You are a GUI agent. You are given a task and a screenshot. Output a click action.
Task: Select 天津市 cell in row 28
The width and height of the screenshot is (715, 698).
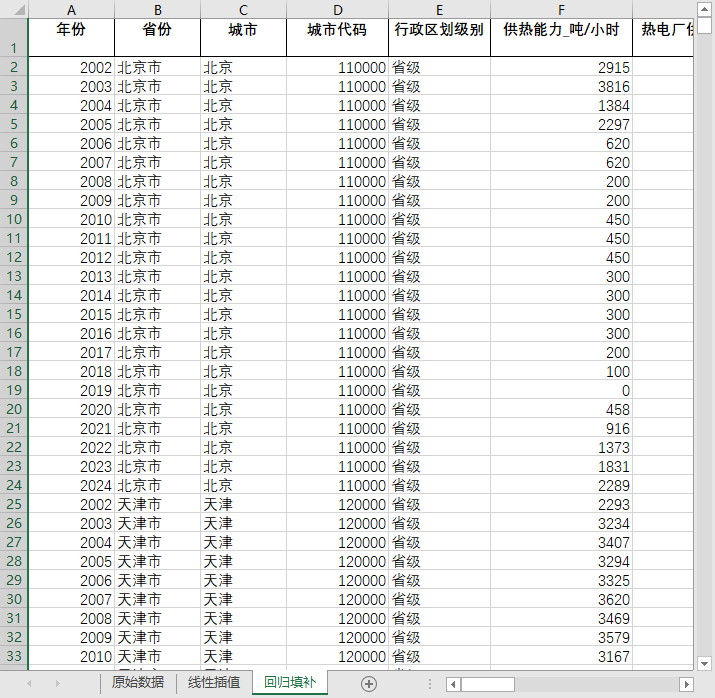[157, 562]
